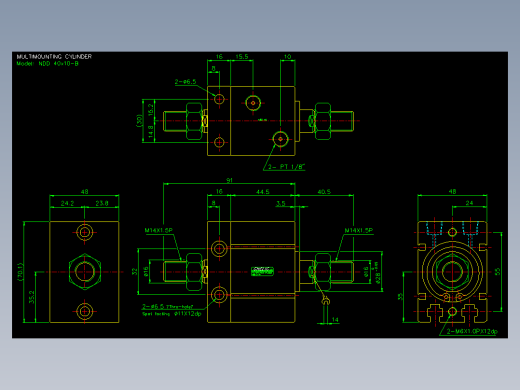Select the Model NDD 40x10-B label

(48, 63)
